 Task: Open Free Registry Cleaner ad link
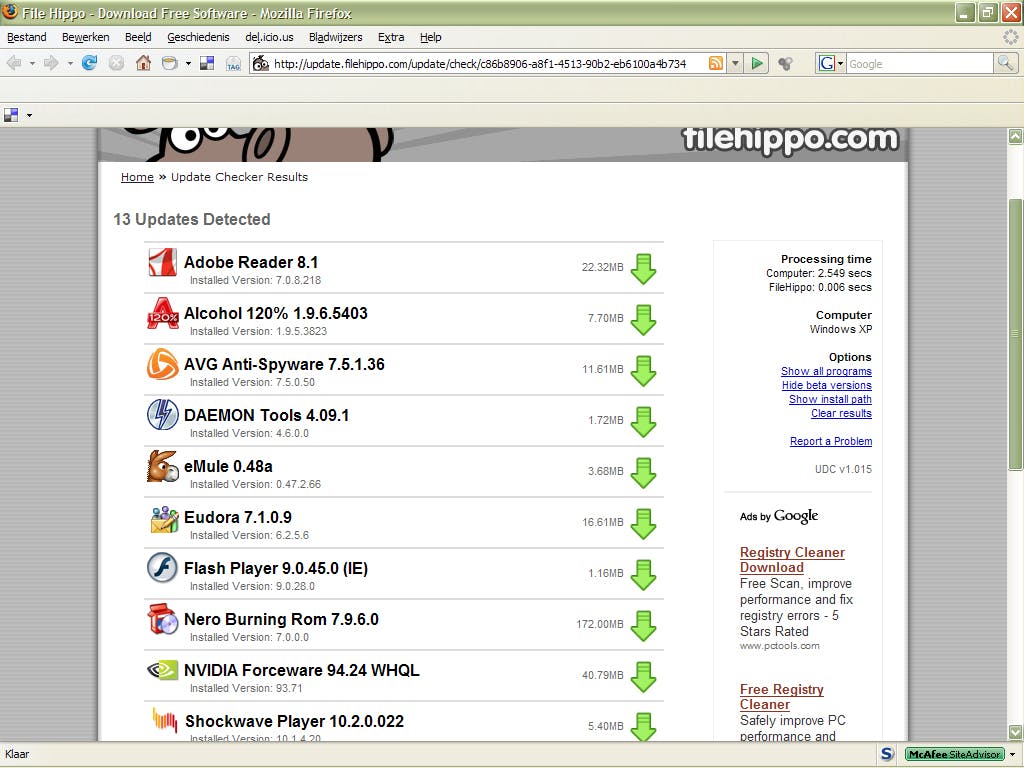pos(781,697)
